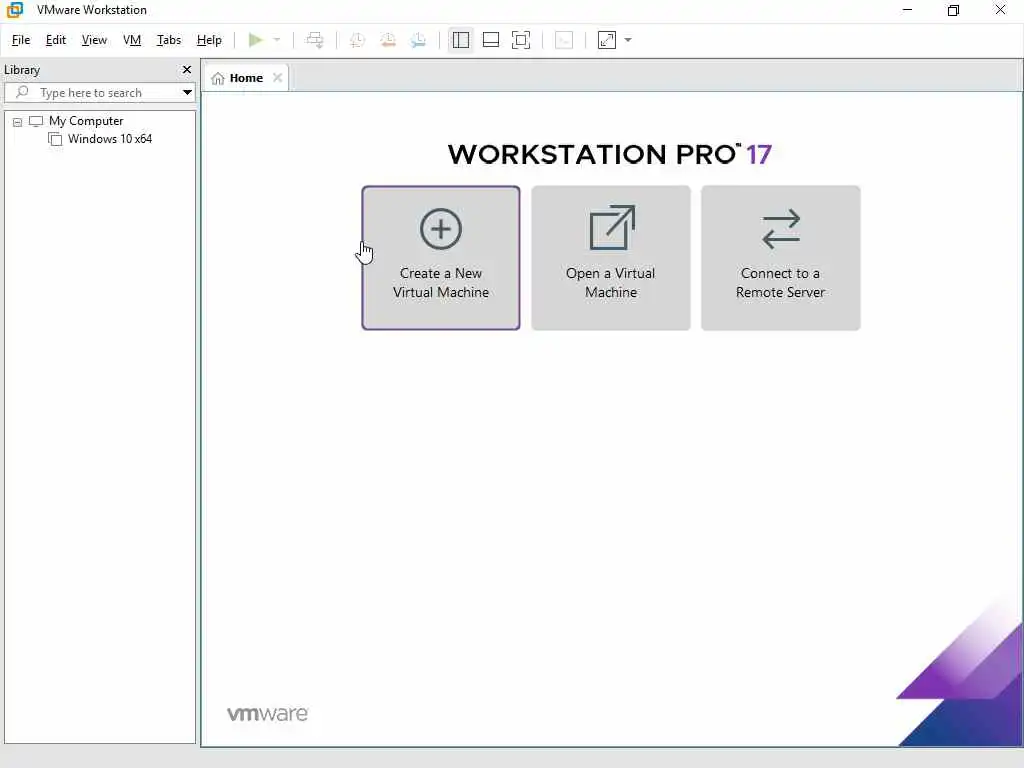Viewport: 1024px width, 768px height.
Task: Open the Tabs menu
Action: (168, 40)
